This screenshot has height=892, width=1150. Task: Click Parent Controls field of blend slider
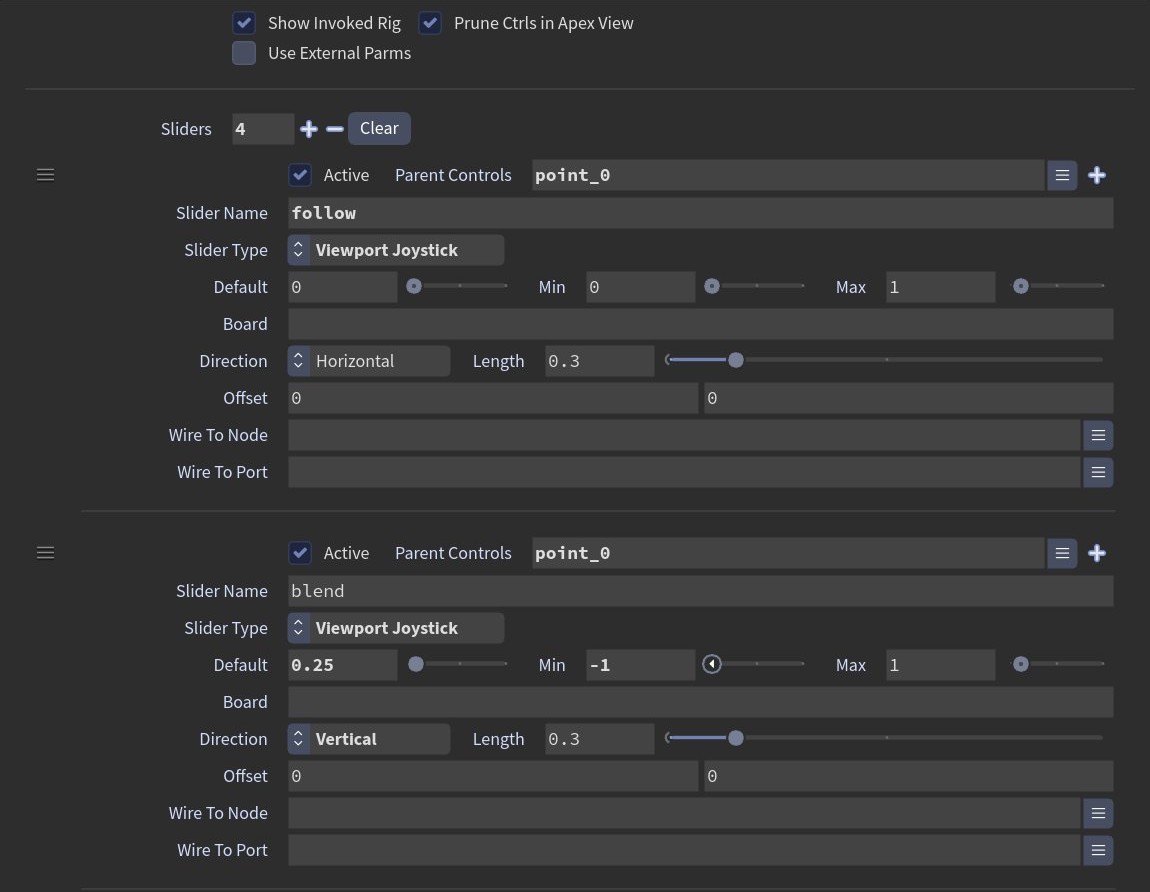coord(788,553)
